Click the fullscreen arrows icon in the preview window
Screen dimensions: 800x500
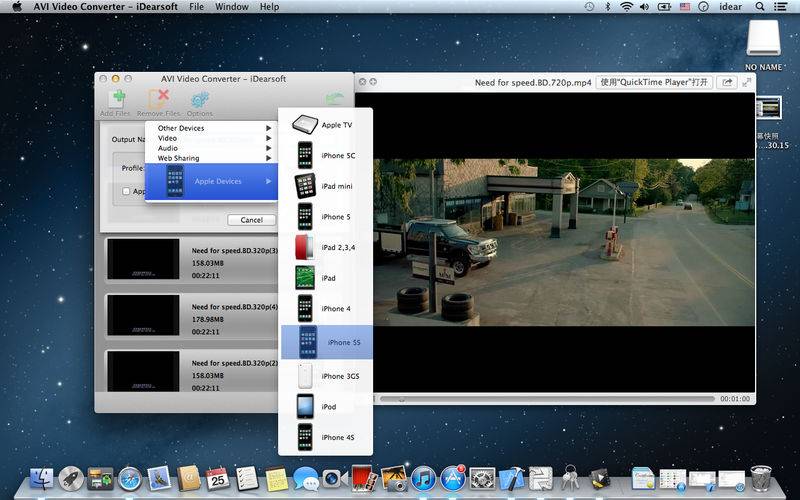point(747,82)
